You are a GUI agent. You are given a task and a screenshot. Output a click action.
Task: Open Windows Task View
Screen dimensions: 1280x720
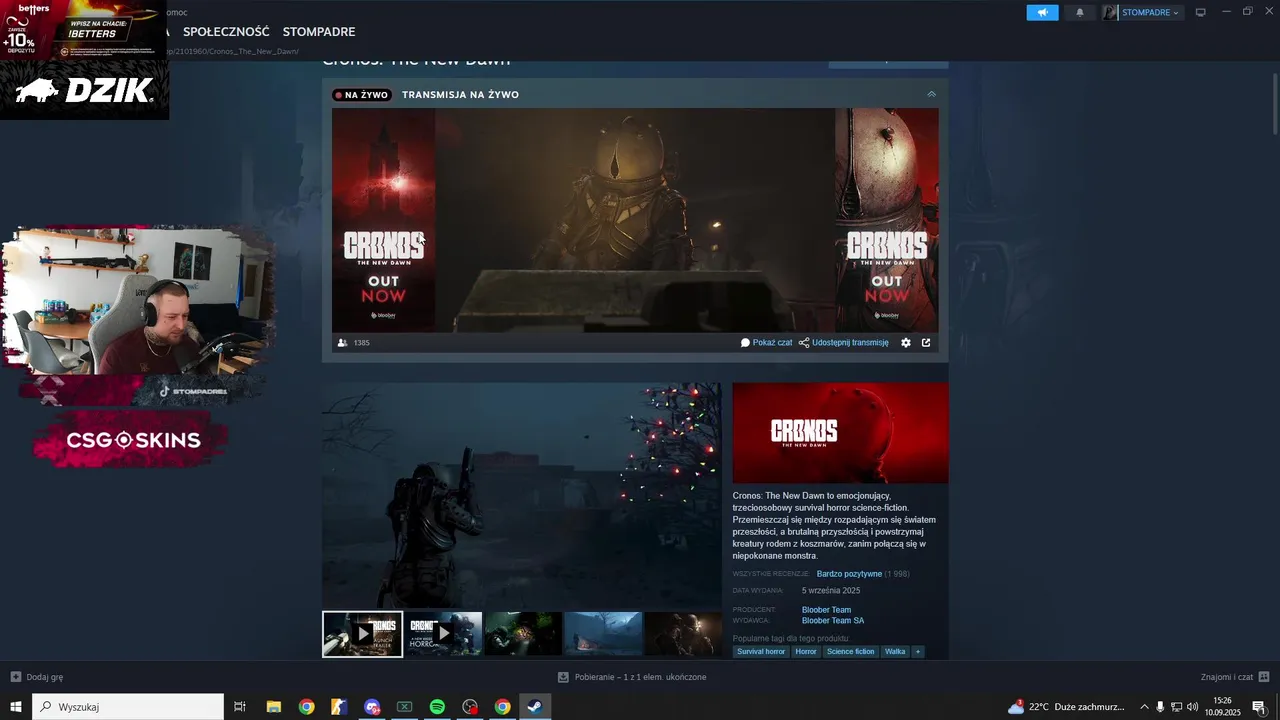[x=240, y=707]
